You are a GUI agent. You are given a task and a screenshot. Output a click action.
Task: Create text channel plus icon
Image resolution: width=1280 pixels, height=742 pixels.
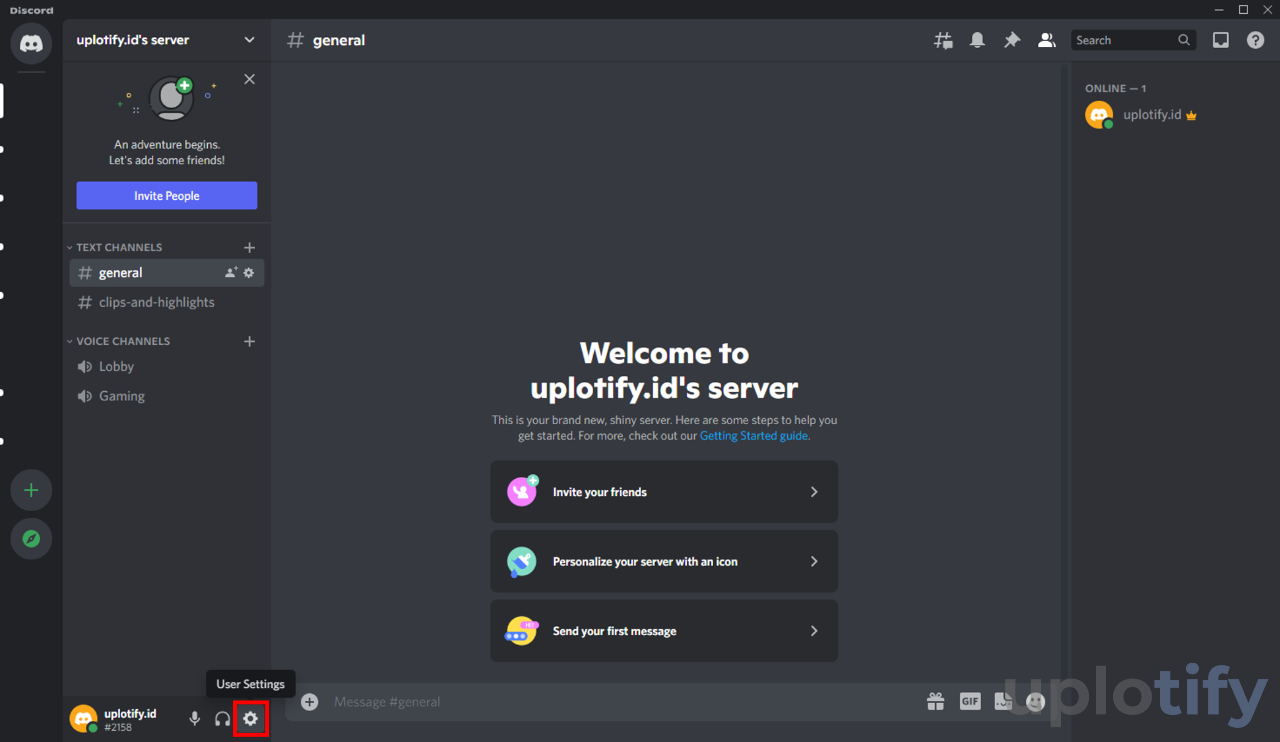249,247
